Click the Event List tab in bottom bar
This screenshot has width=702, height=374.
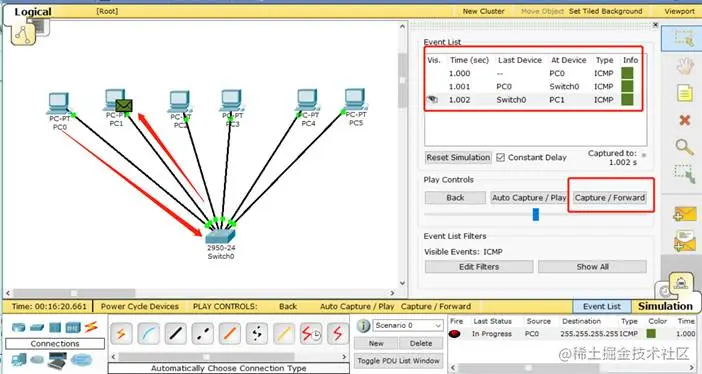pos(602,306)
